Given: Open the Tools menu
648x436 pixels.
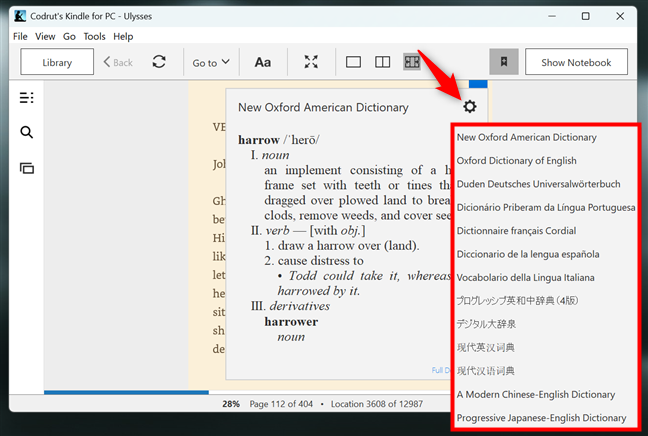Looking at the screenshot, I should pos(94,36).
